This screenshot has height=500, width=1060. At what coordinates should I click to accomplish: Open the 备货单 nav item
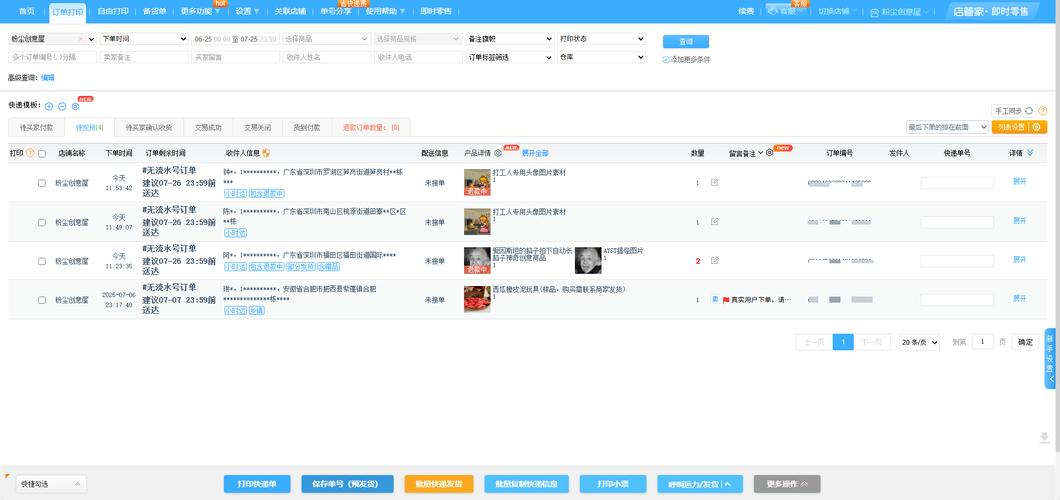[155, 11]
